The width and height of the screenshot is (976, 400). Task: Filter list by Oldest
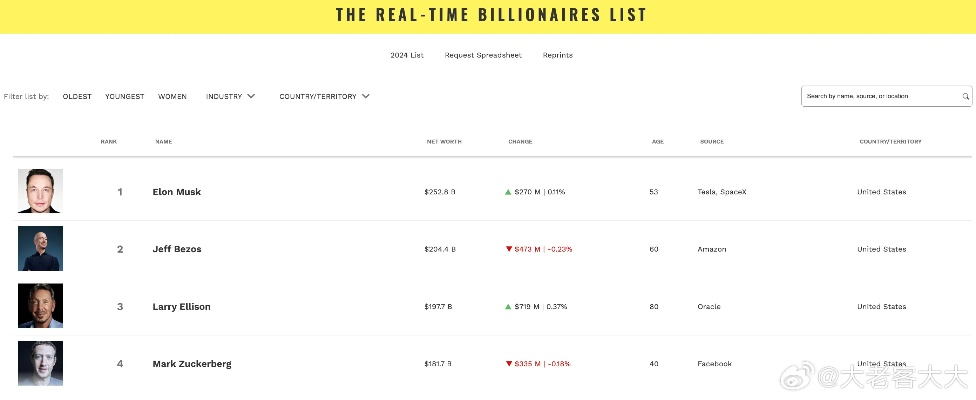[77, 97]
